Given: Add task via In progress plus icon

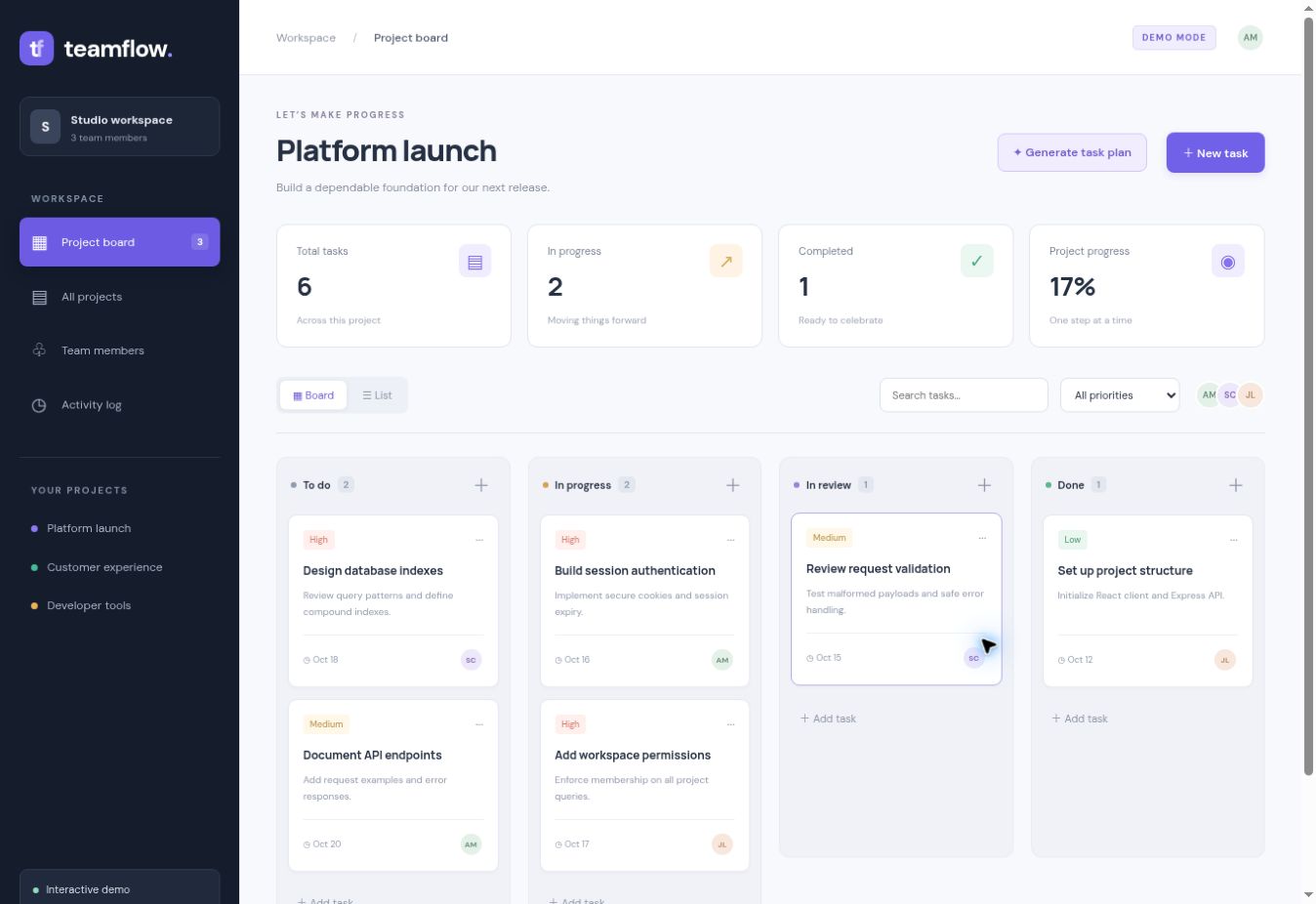Looking at the screenshot, I should [733, 485].
